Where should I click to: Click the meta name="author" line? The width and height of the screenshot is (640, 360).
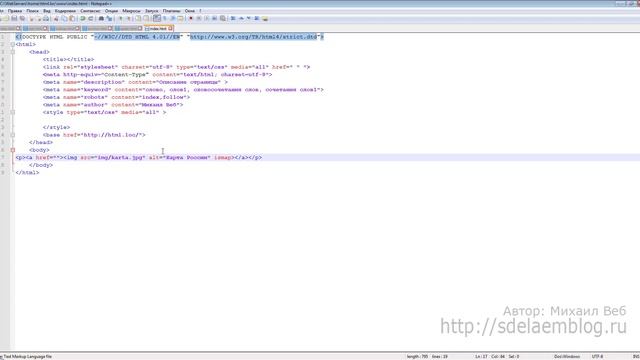113,104
